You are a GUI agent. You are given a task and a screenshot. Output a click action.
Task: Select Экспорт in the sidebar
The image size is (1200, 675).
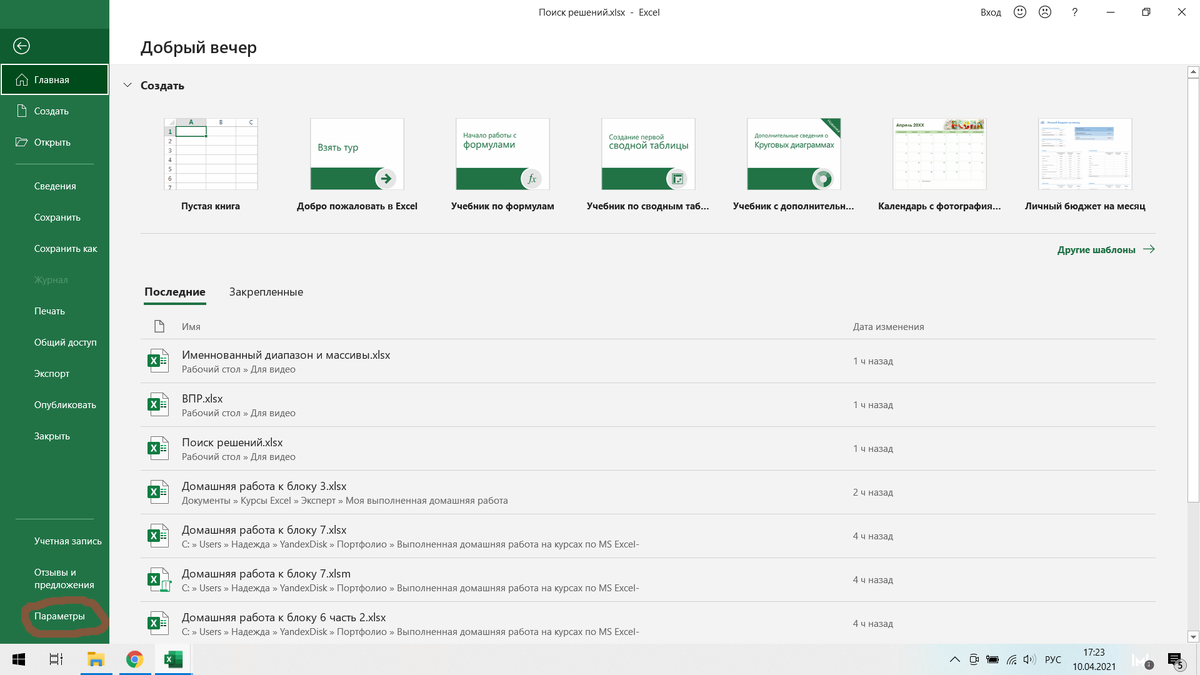(54, 373)
